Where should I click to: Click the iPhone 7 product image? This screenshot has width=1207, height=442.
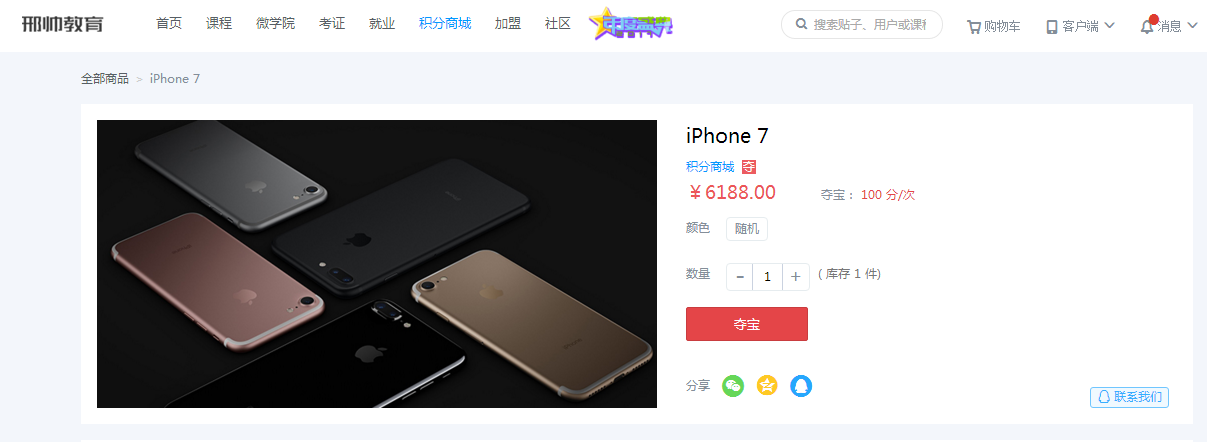point(377,264)
